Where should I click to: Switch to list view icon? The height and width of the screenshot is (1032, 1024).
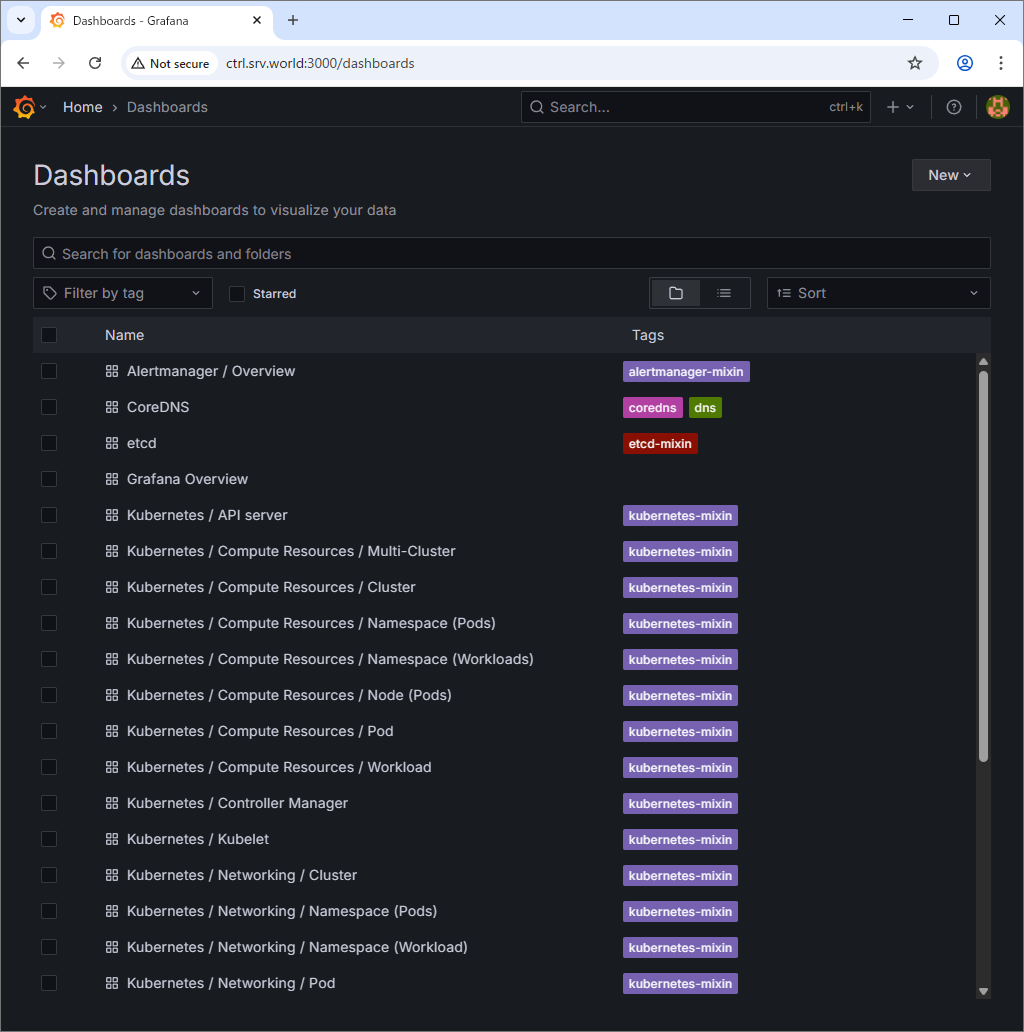(x=724, y=293)
